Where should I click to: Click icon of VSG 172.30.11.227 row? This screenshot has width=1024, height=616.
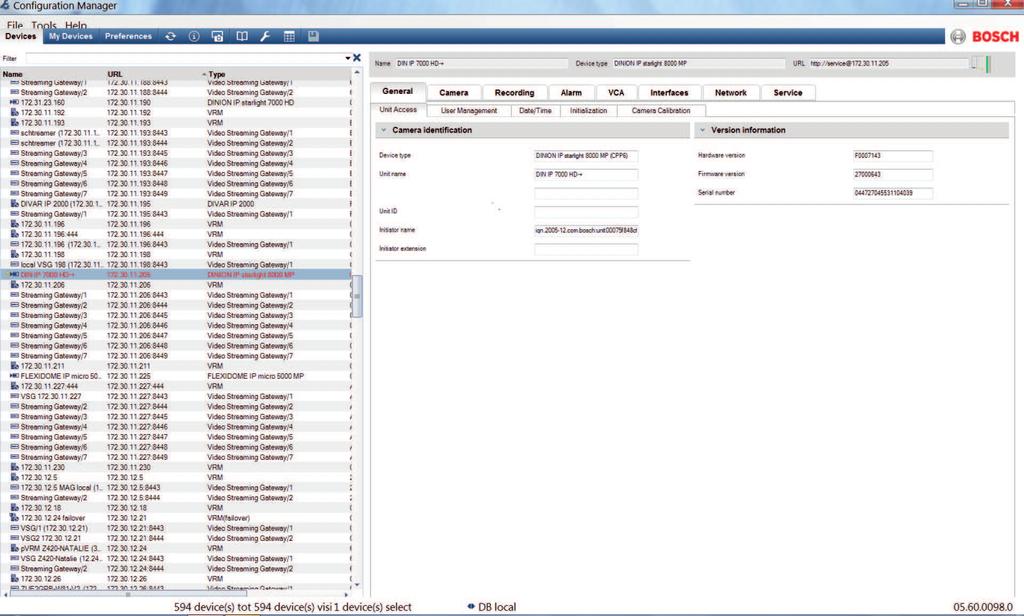(x=14, y=397)
